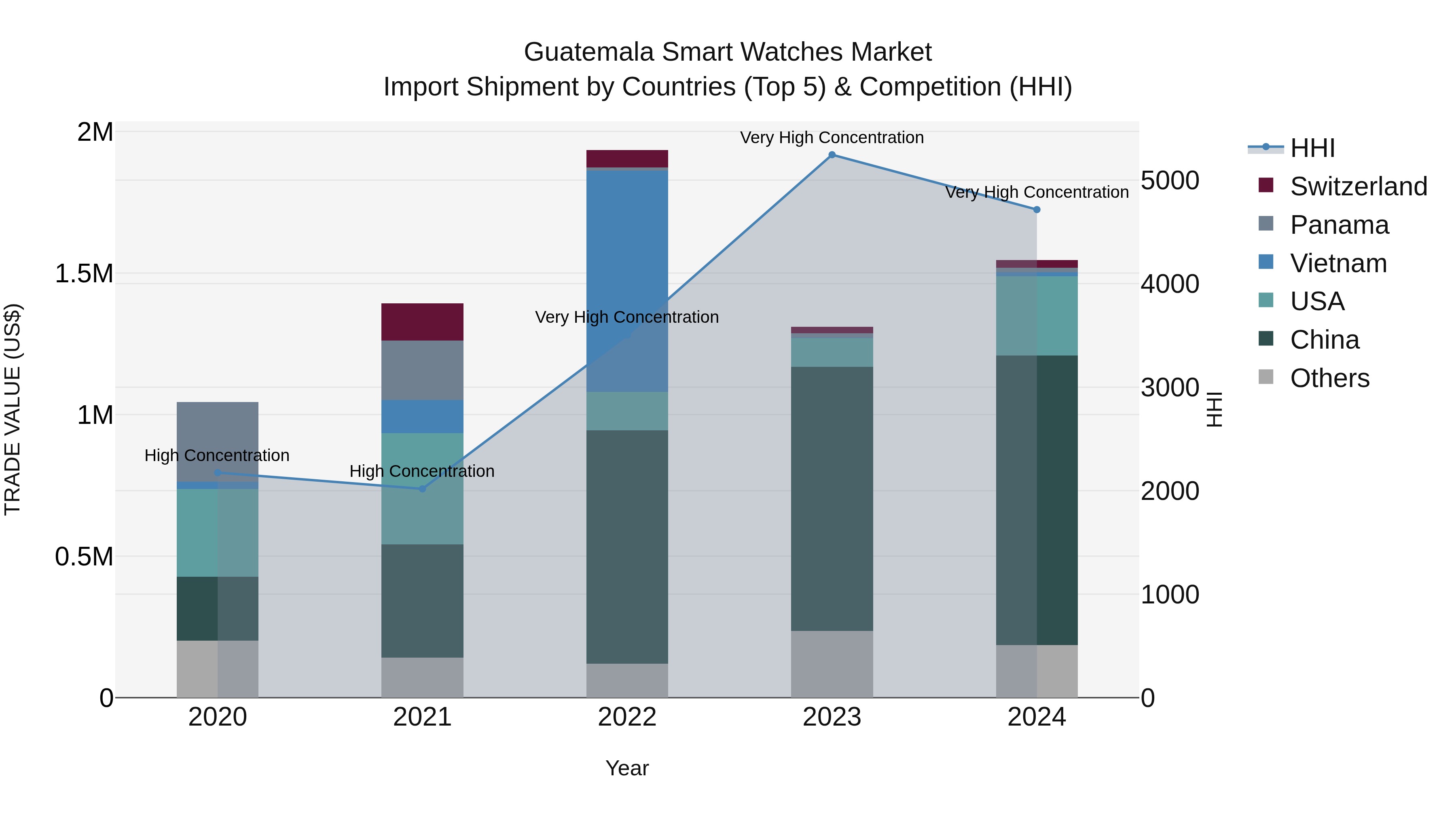Screen dimensions: 1456x819
Task: Click the Switzerland segment of the 2021 bar
Action: tap(422, 322)
